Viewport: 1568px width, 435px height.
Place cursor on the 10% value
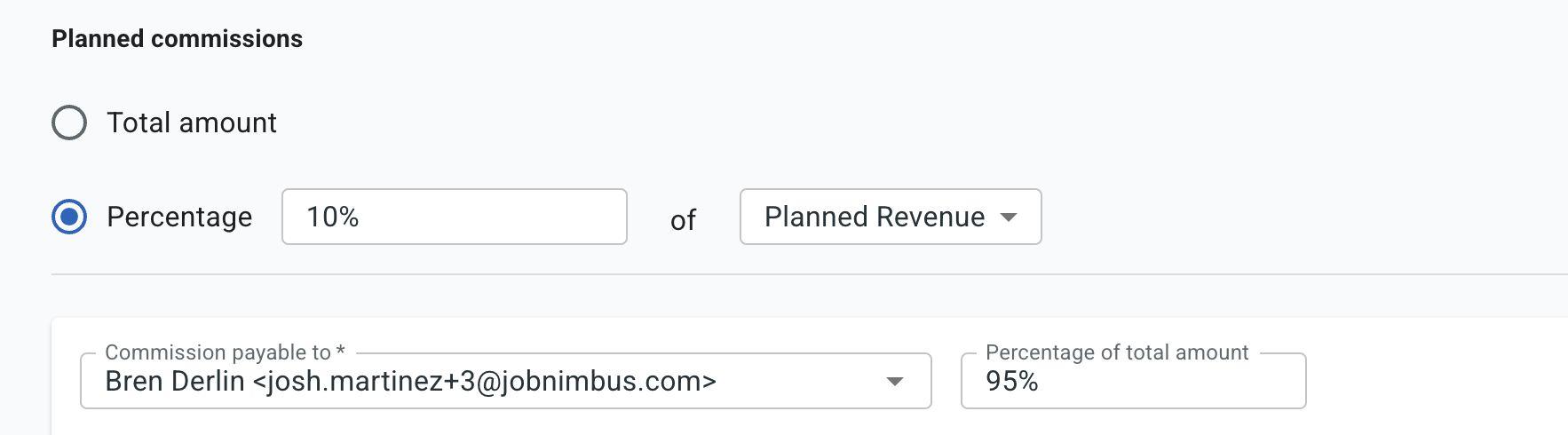click(x=333, y=217)
